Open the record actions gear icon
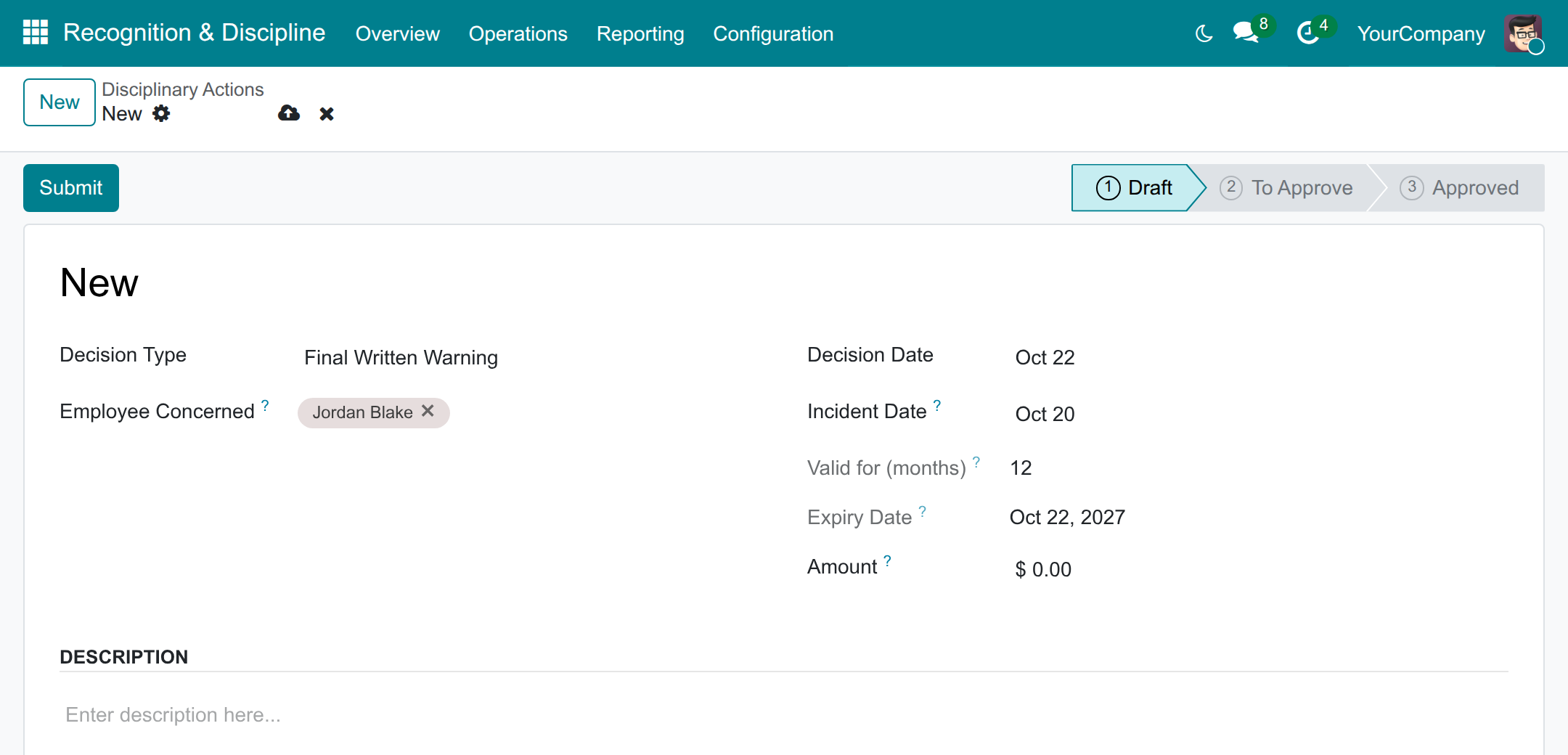This screenshot has height=755, width=1568. [x=161, y=113]
